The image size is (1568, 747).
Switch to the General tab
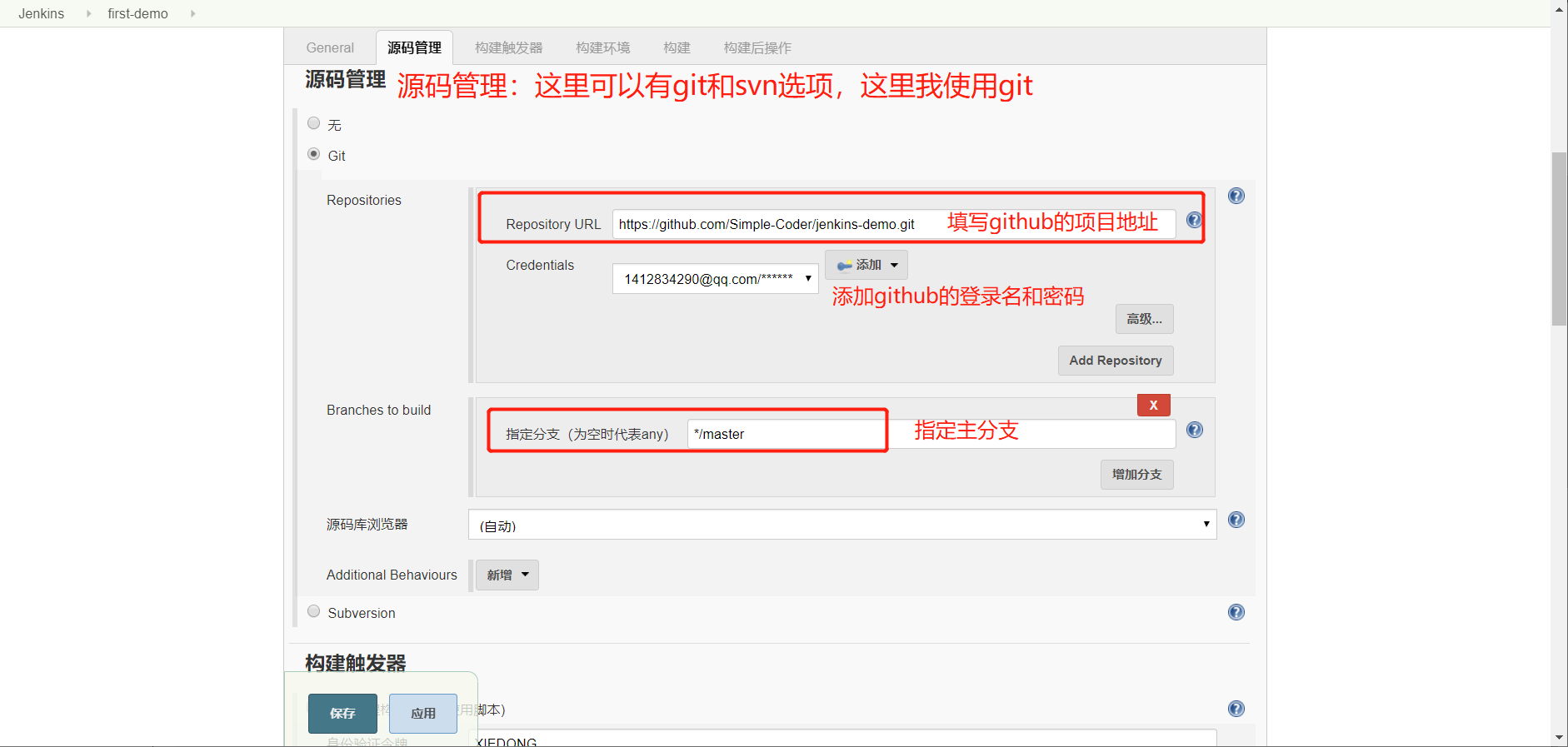pyautogui.click(x=330, y=47)
